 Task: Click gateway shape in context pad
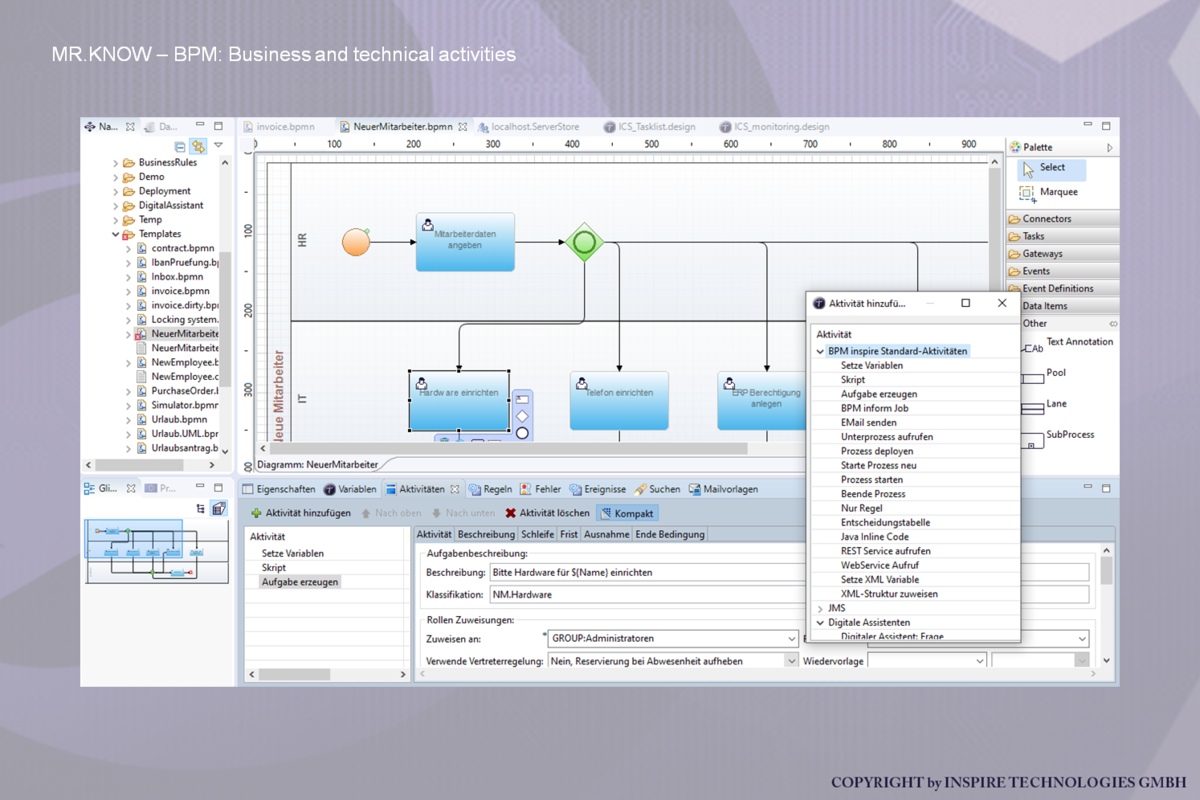tap(522, 416)
